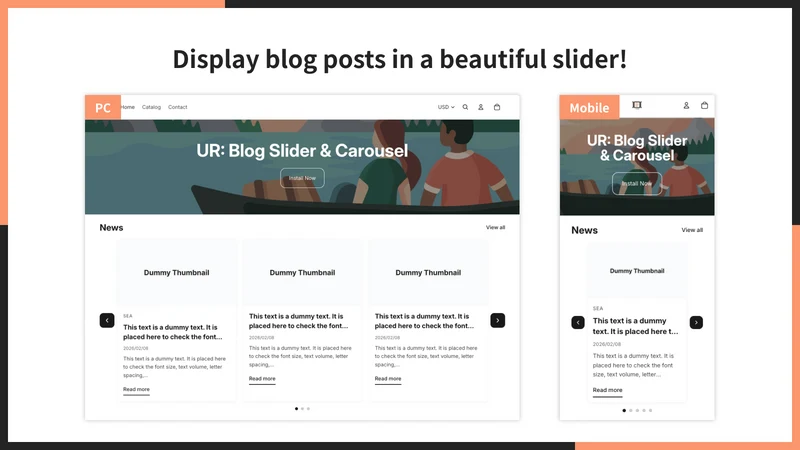Click 2026/02/08 date on third PC card
Image resolution: width=800 pixels, height=450 pixels.
pos(387,338)
